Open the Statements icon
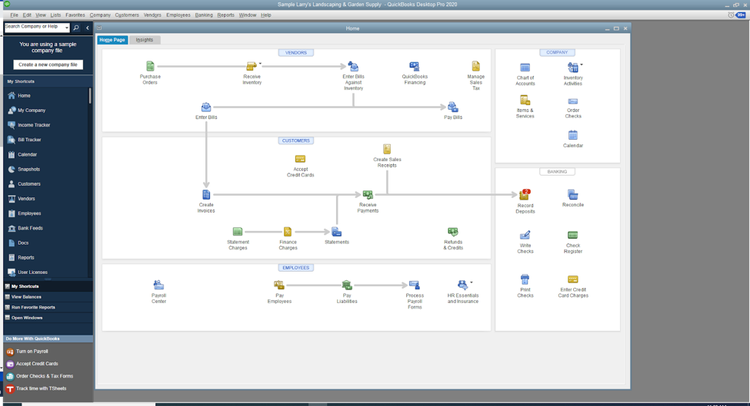The height and width of the screenshot is (406, 750). [337, 232]
